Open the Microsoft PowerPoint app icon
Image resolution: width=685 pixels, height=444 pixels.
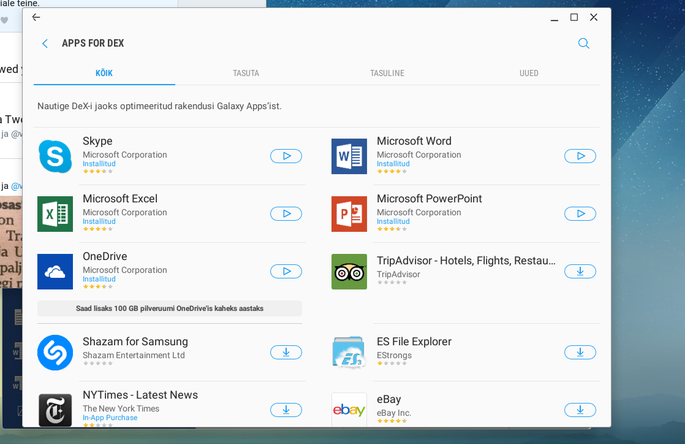pyautogui.click(x=349, y=214)
